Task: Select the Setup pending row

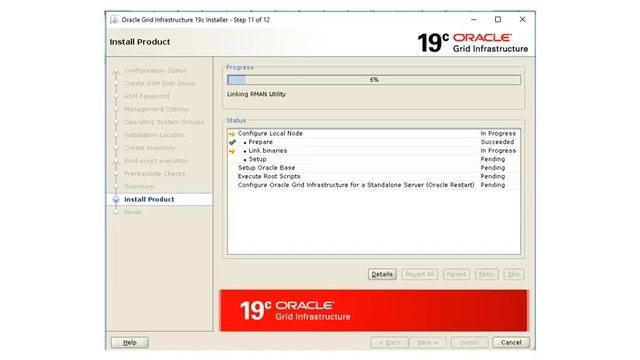Action: point(373,159)
